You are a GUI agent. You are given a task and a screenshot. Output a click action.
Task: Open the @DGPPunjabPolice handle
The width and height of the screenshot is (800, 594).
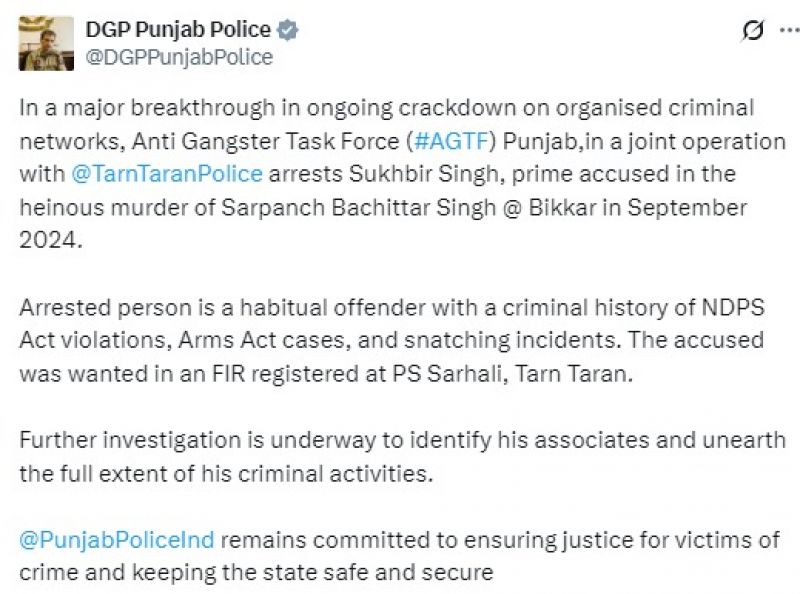(180, 57)
